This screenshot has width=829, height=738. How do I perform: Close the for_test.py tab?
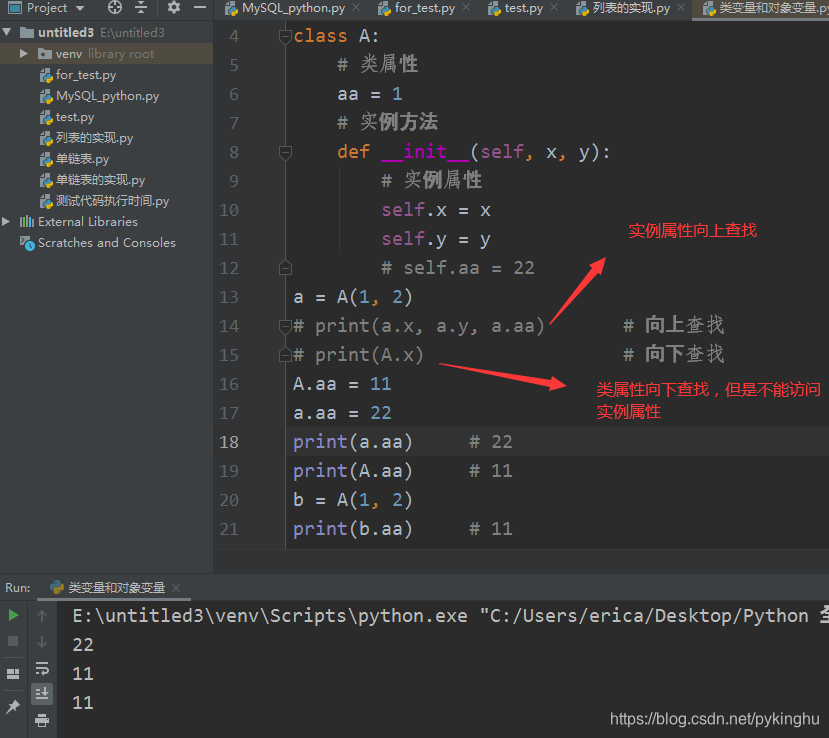click(x=466, y=8)
